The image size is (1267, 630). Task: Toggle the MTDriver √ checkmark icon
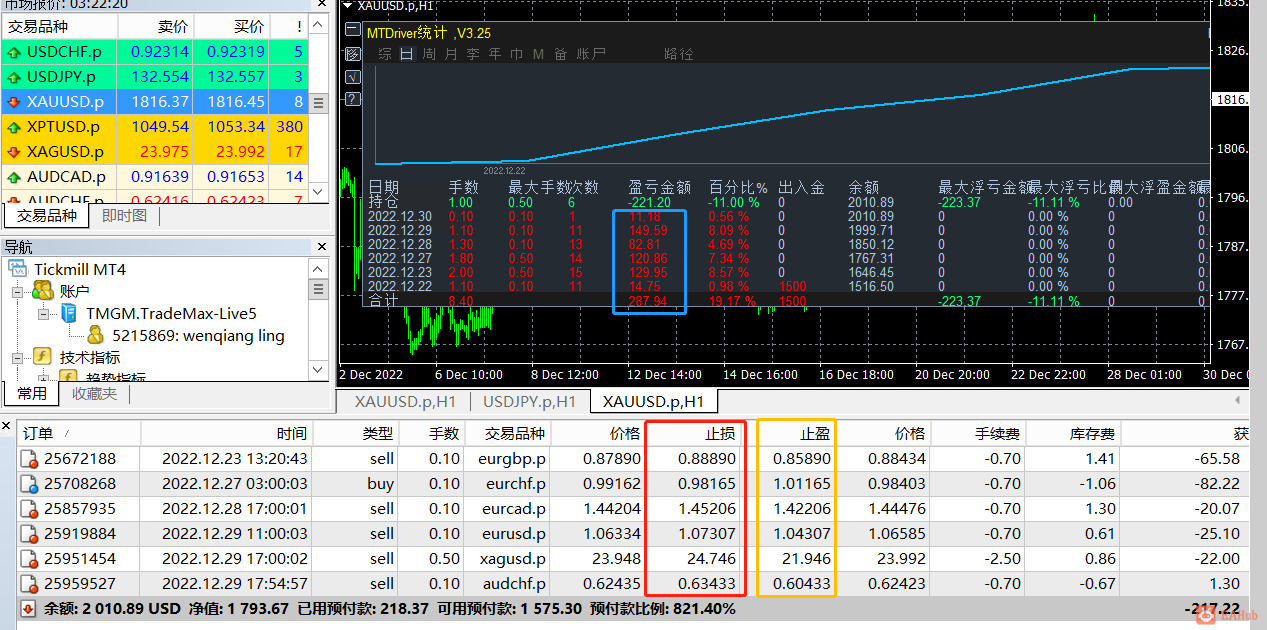coord(352,77)
